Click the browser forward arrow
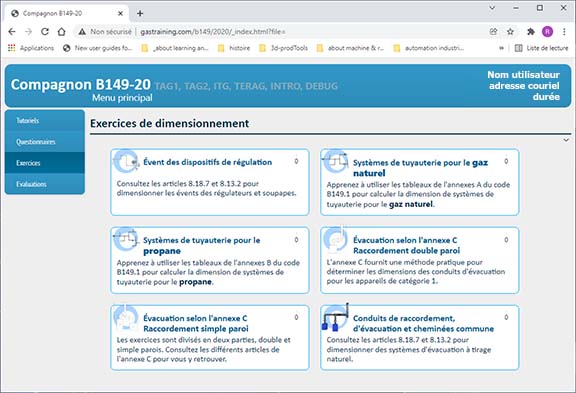The height and width of the screenshot is (393, 576). click(28, 32)
